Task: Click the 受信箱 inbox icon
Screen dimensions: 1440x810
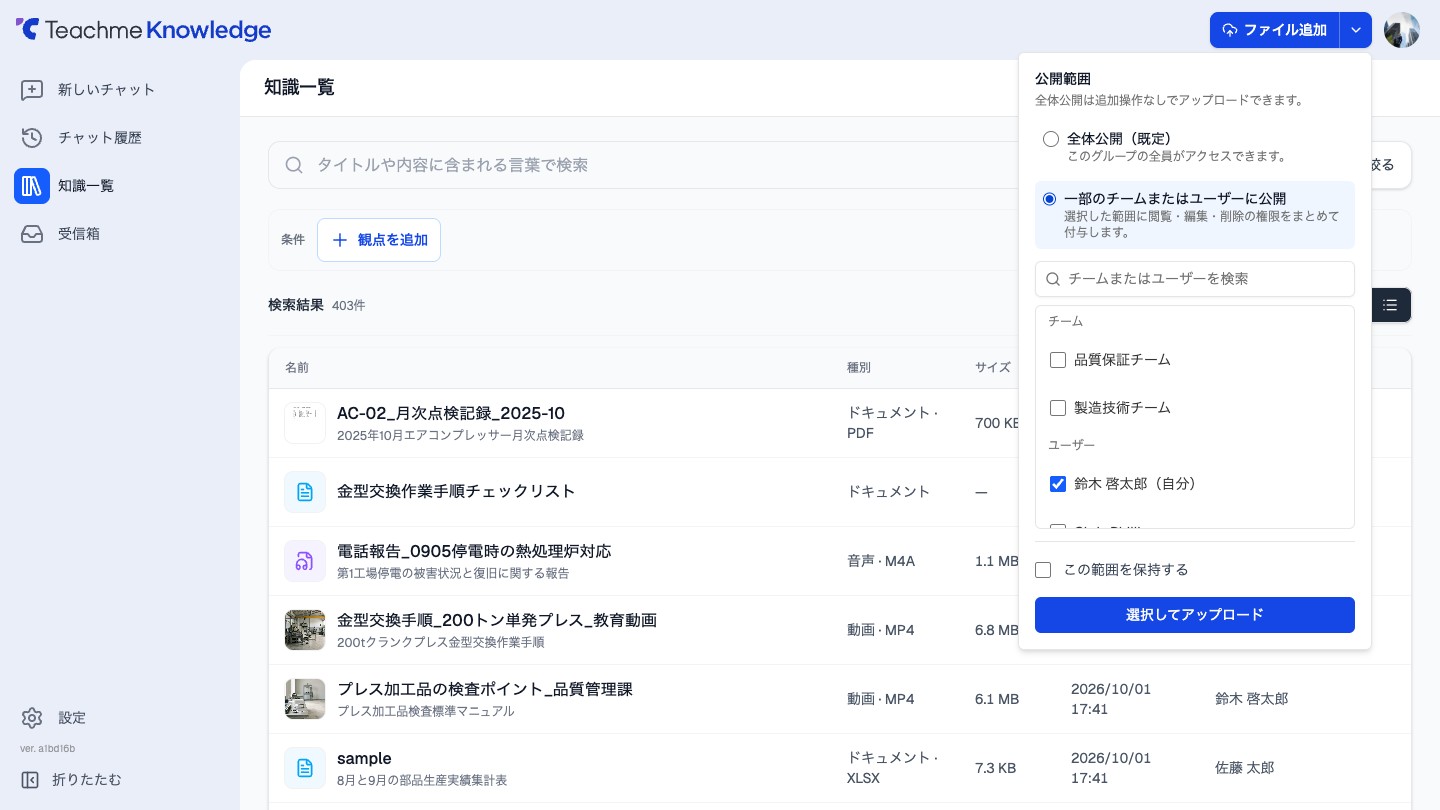Action: coord(32,234)
